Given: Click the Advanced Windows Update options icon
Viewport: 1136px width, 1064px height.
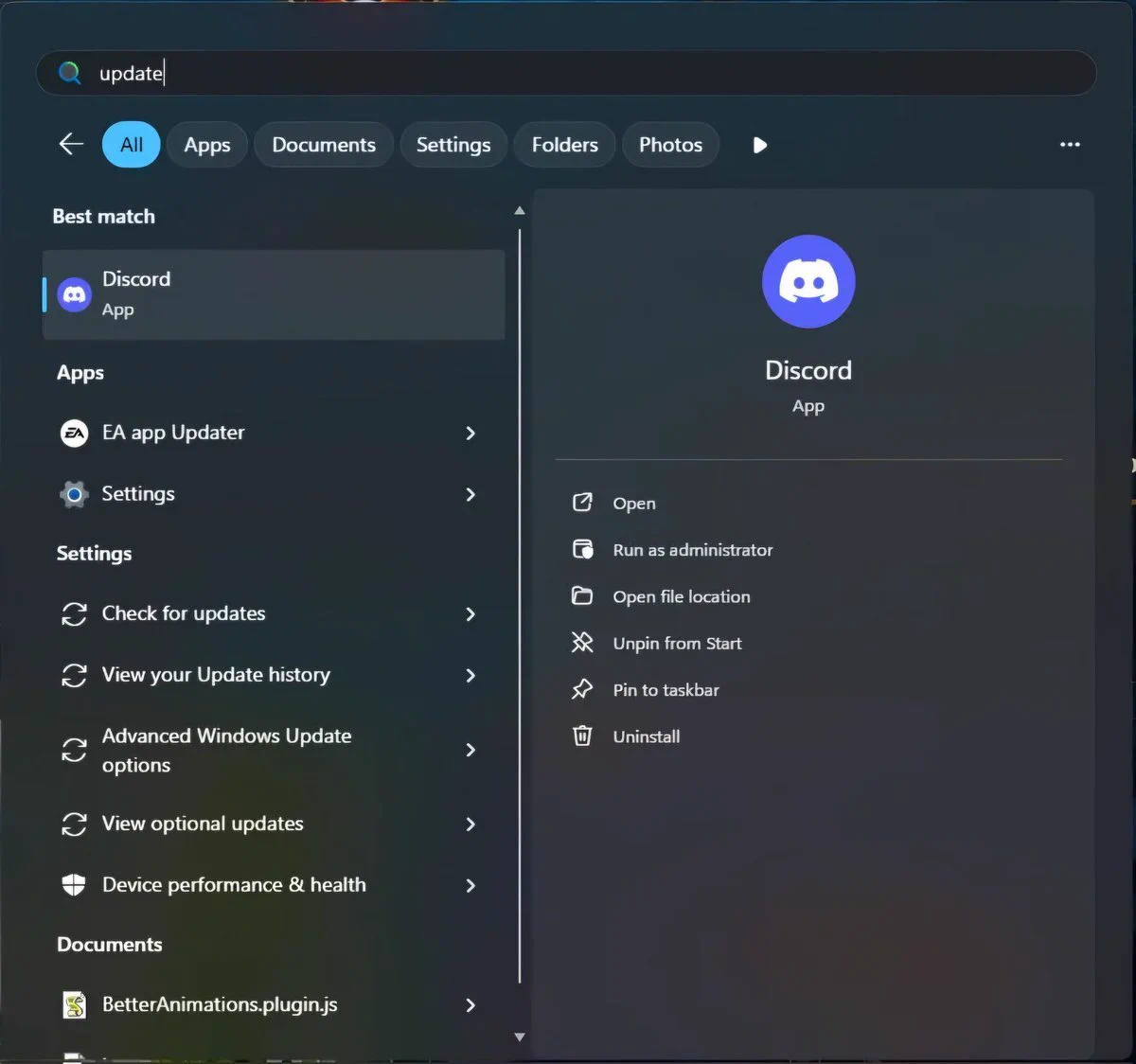Looking at the screenshot, I should (74, 750).
